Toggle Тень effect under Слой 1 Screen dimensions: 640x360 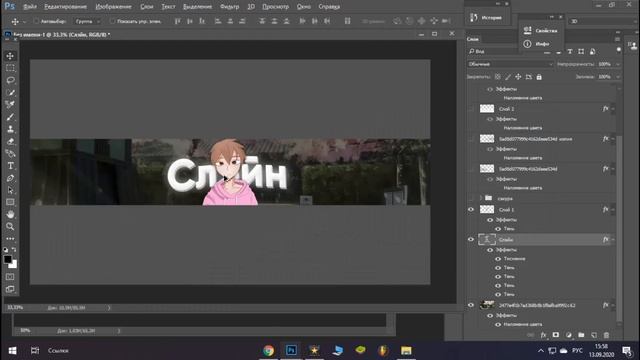click(498, 229)
